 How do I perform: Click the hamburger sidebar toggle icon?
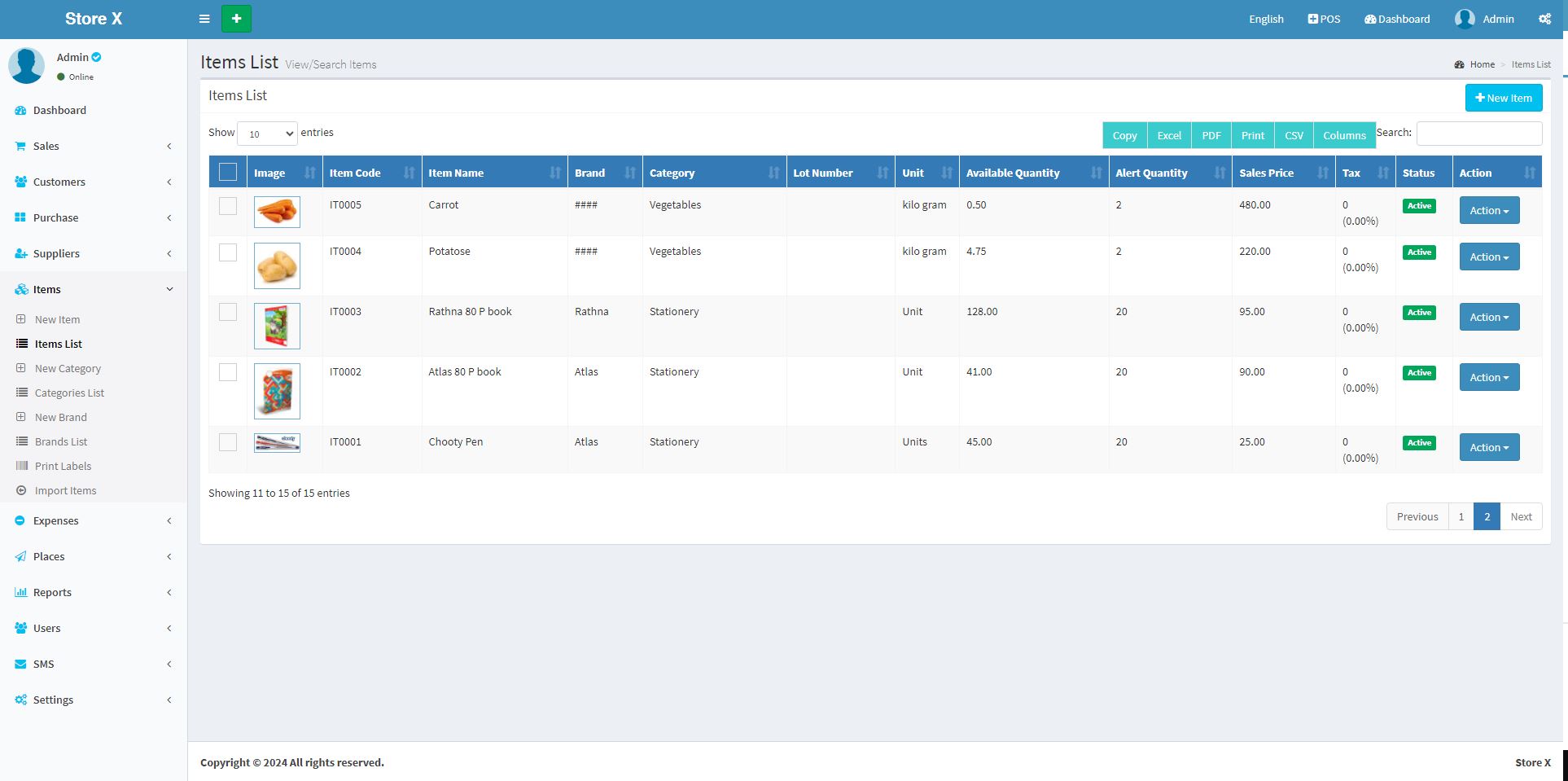coord(204,19)
